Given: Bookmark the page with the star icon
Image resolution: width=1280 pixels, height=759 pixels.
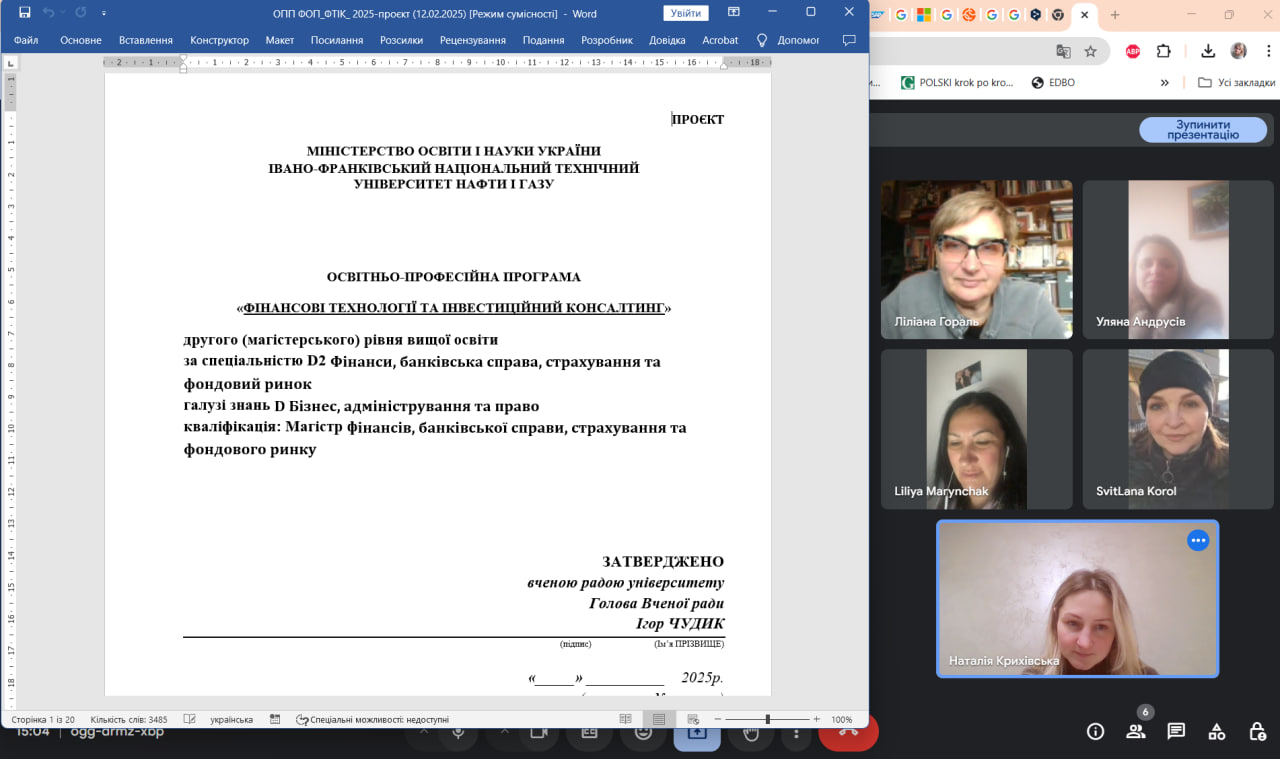Looking at the screenshot, I should [x=1091, y=51].
